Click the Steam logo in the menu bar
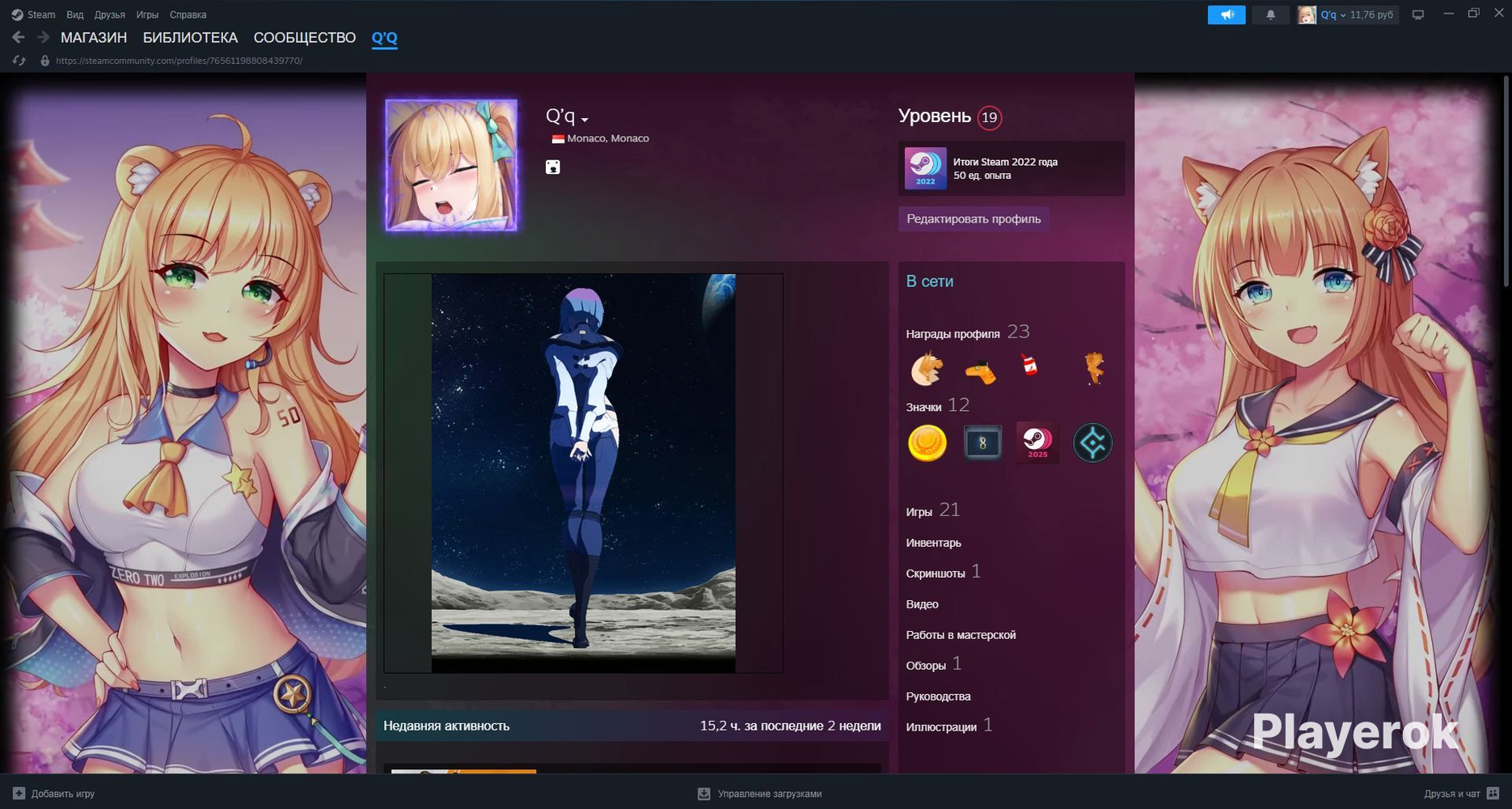Viewport: 1512px width, 809px height. (17, 15)
